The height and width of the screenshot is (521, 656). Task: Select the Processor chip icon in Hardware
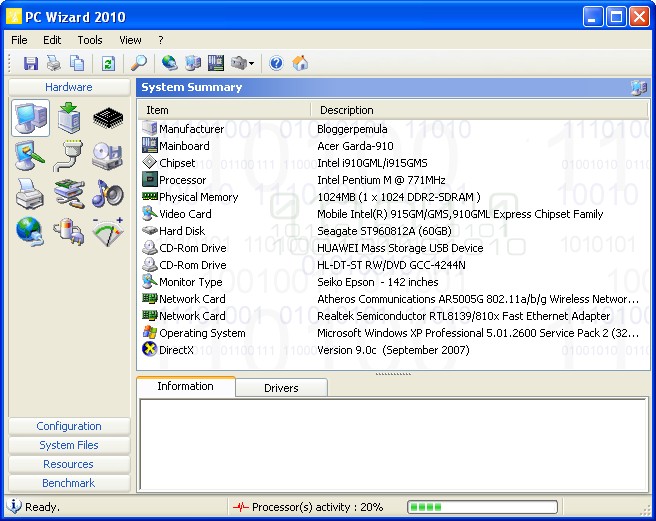pos(108,118)
